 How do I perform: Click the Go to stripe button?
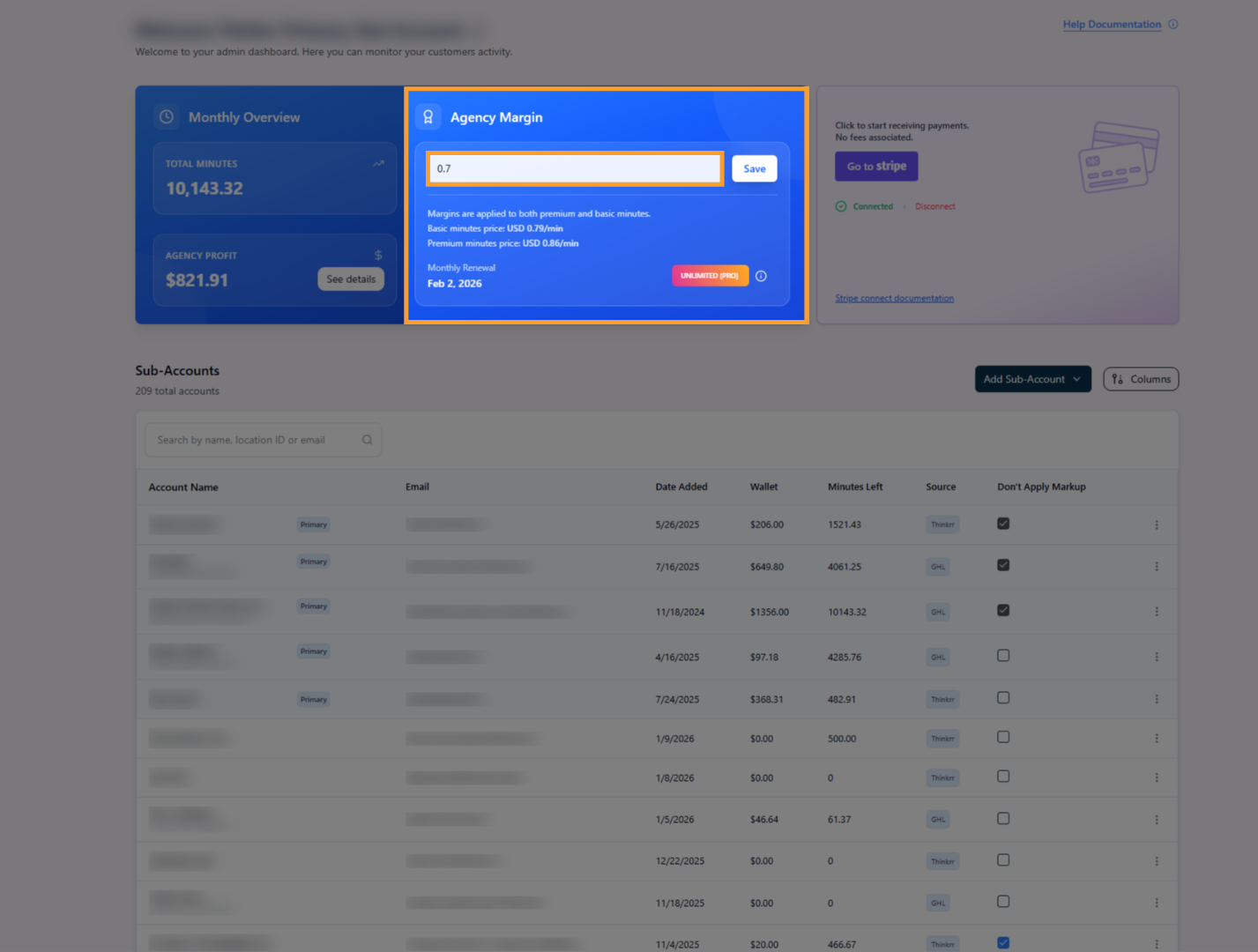(x=876, y=166)
